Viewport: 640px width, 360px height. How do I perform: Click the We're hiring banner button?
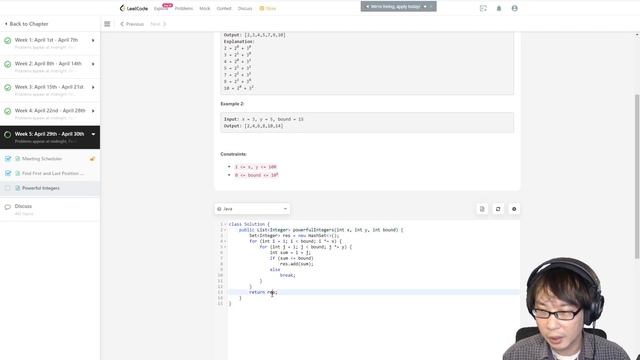pyautogui.click(x=398, y=7)
